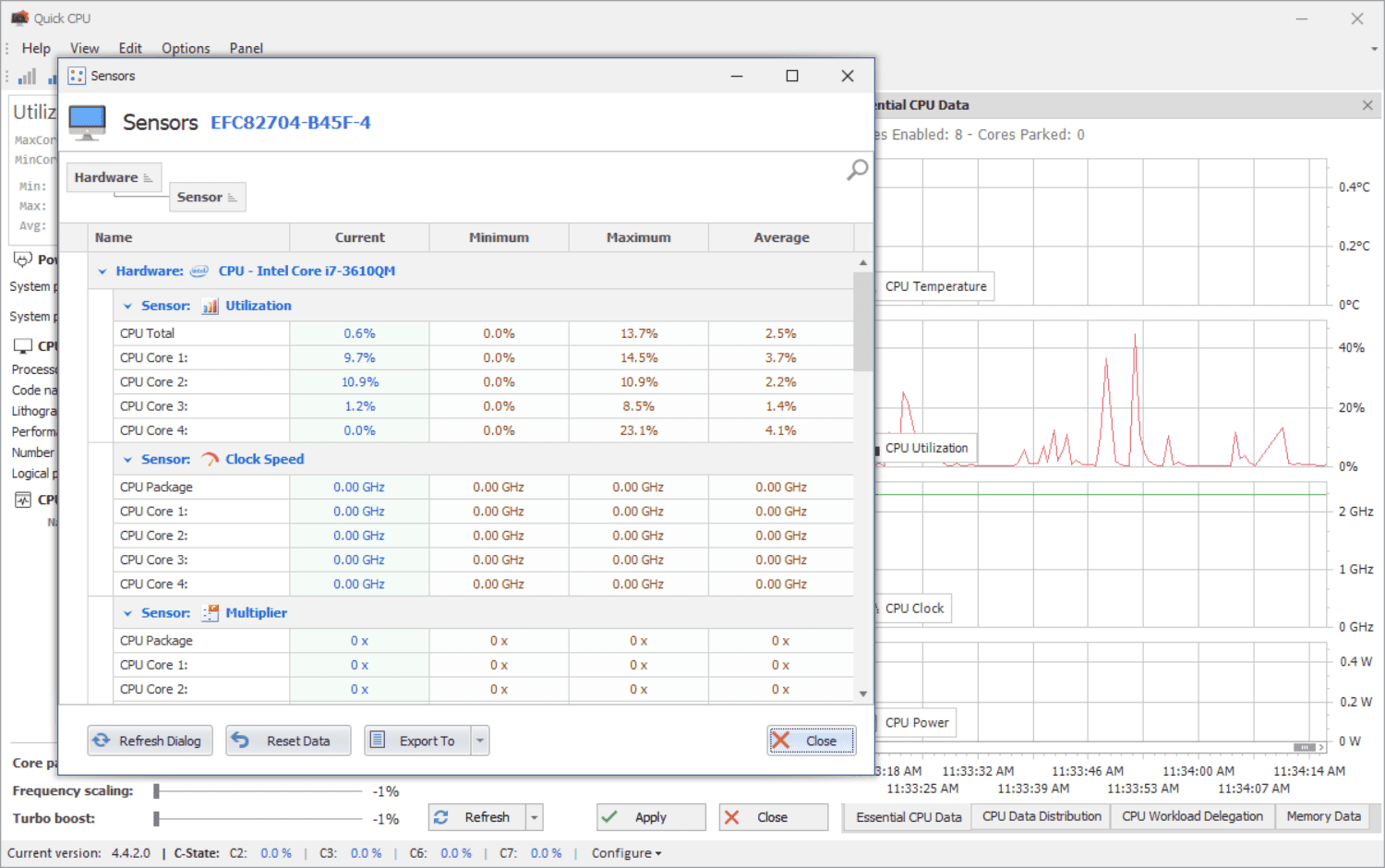1385x868 pixels.
Task: Select the CPU Core 4 utilization current value 0.0%
Action: pos(360,430)
